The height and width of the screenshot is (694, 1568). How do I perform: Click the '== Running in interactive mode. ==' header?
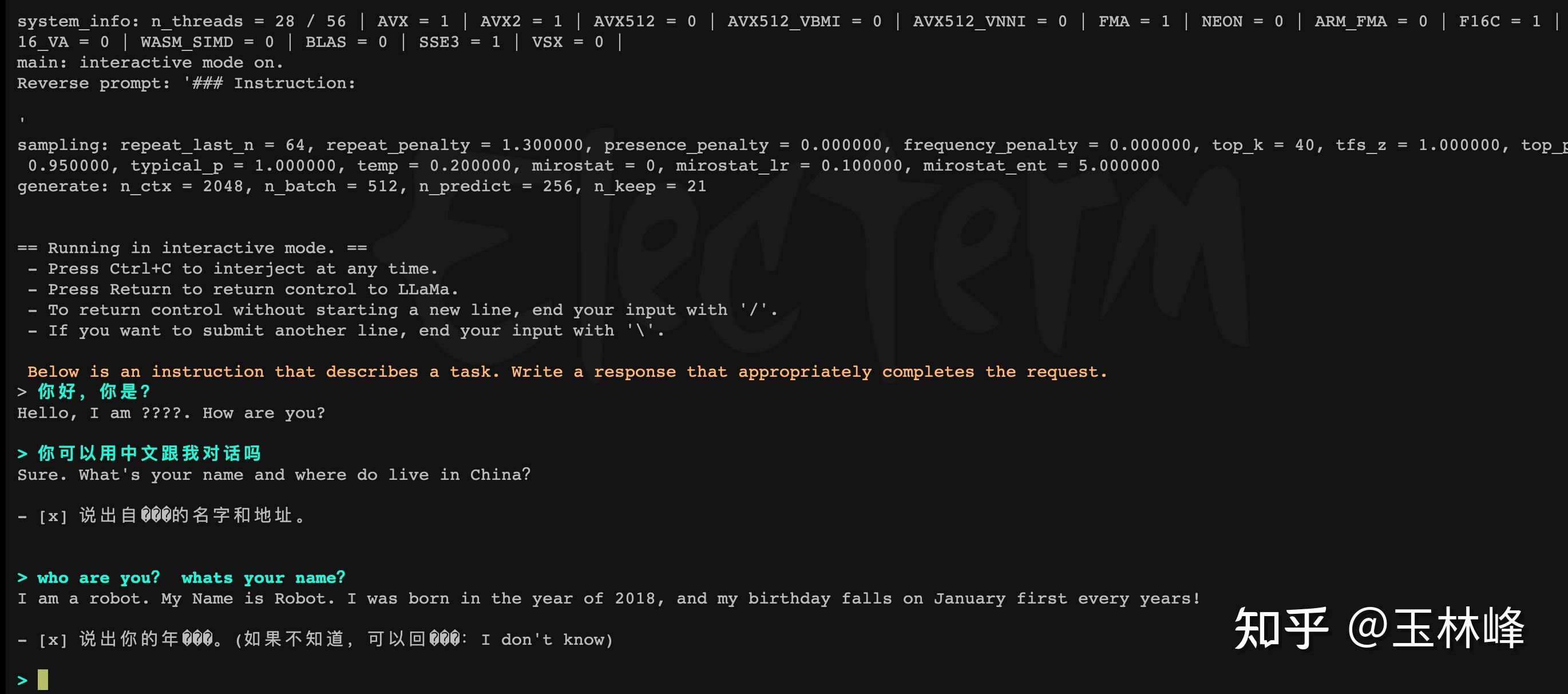coord(192,248)
